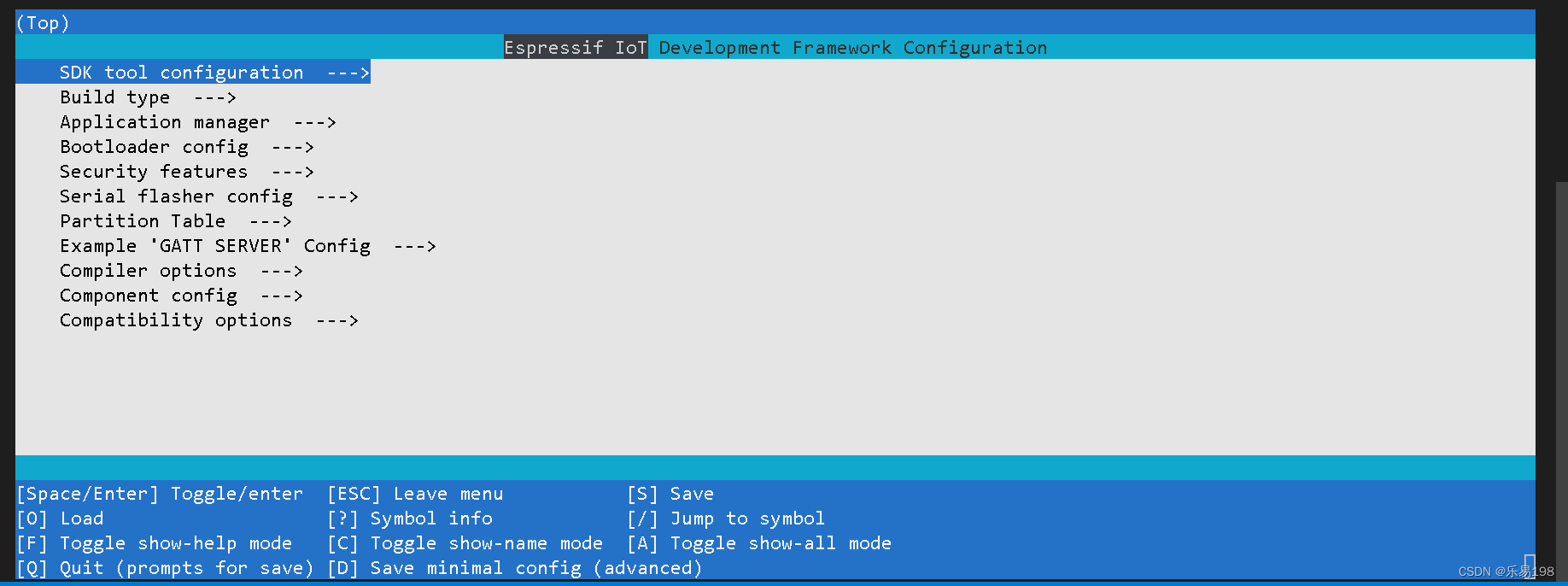Screen dimensions: 1568x586
Task: Open the Component config submenu
Action: [149, 295]
